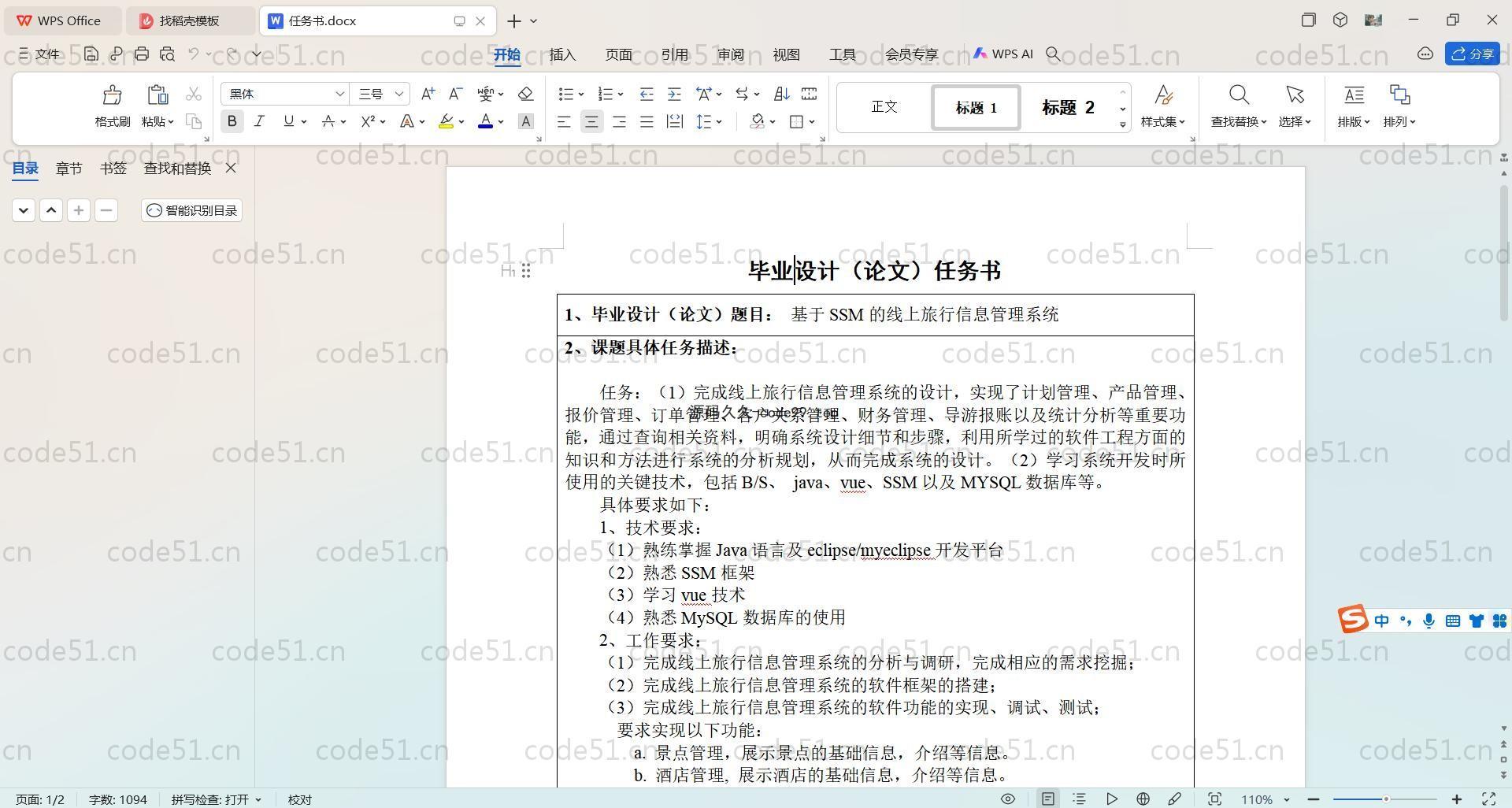Click the align right icon

click(x=619, y=121)
